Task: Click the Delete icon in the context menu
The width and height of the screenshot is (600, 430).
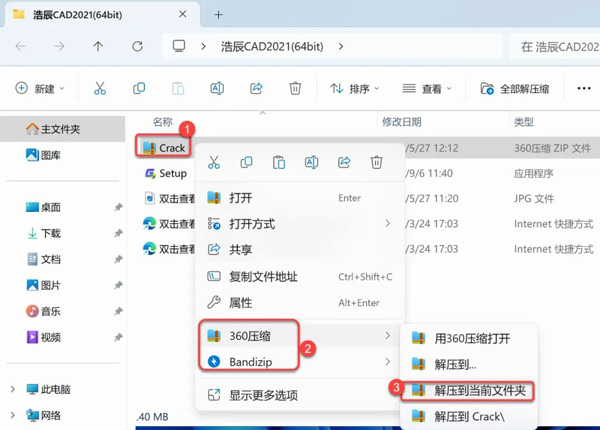Action: pos(377,162)
